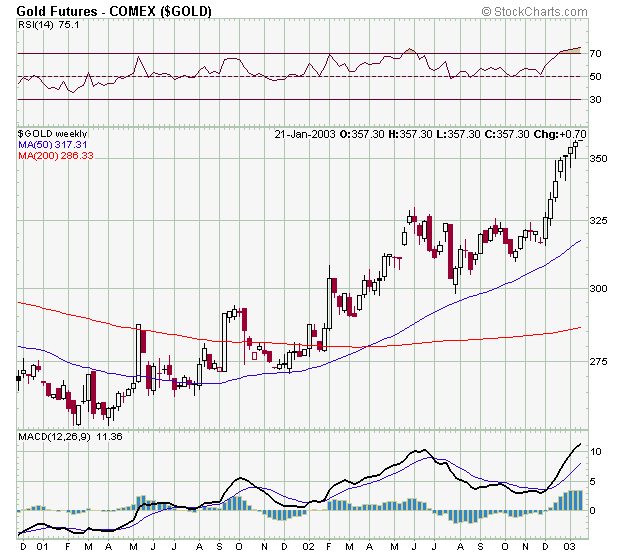Click the MACD axis label '0'
The width and height of the screenshot is (620, 558).
592,511
